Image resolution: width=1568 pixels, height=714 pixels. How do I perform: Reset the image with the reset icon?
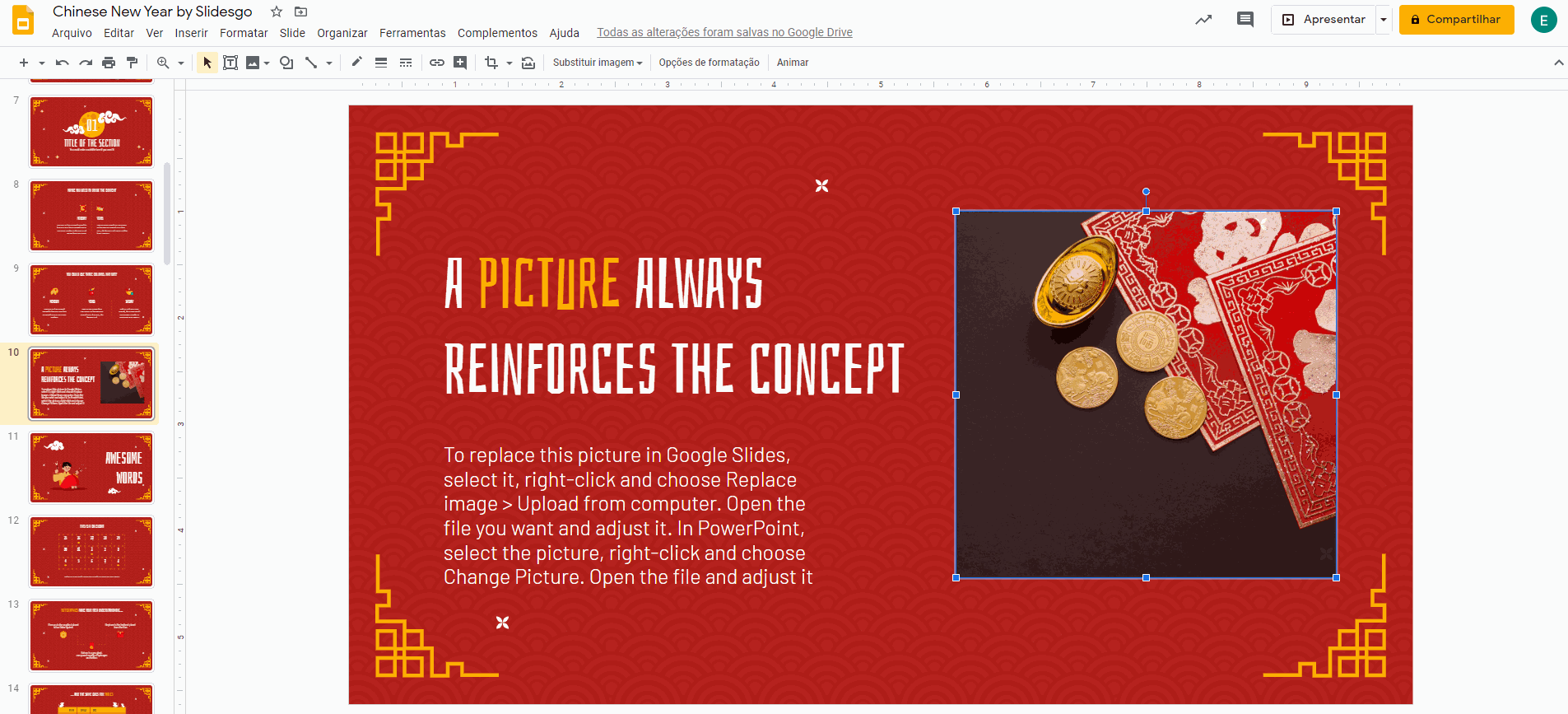(x=528, y=63)
